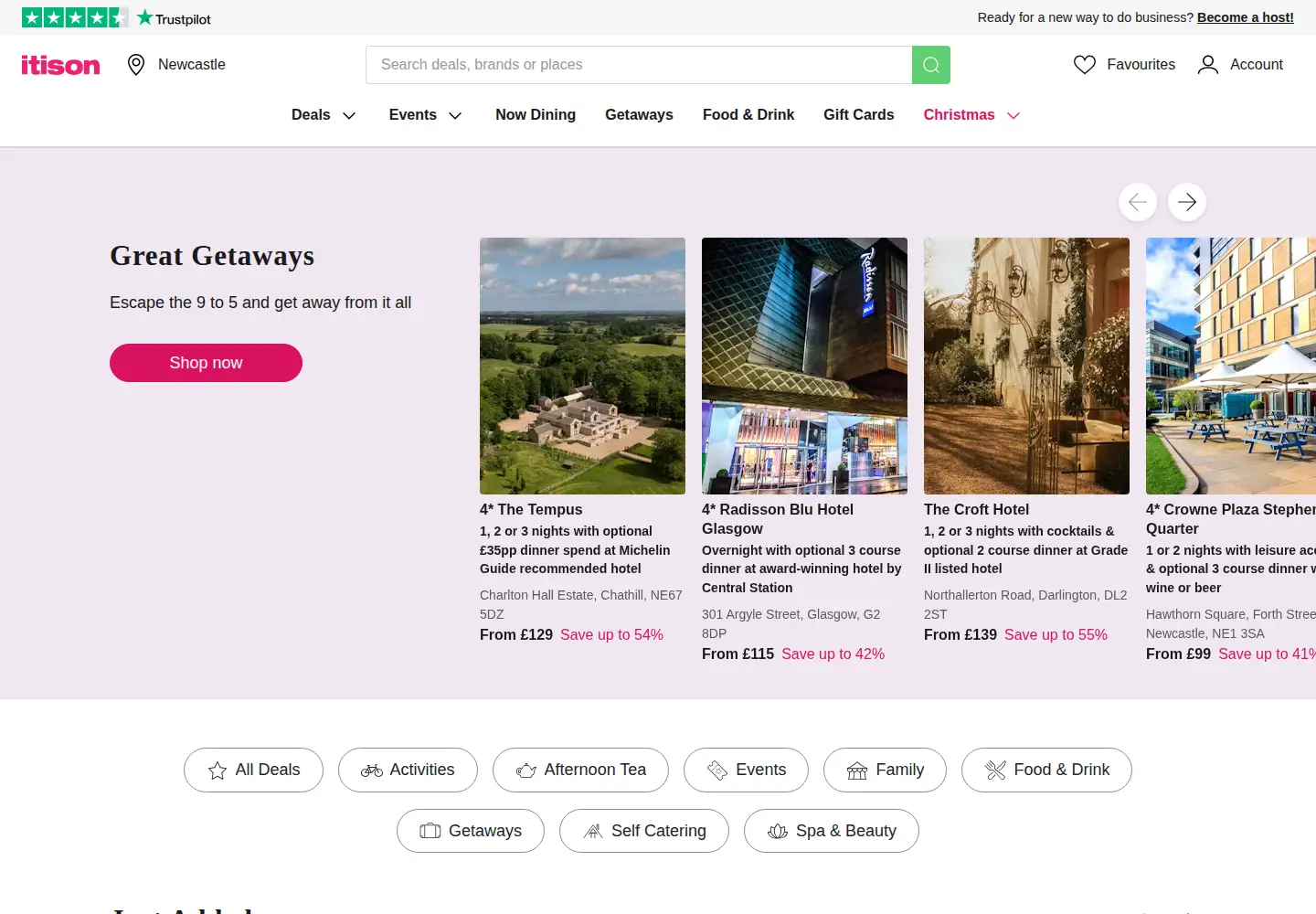
Task: Open the Getaways navigation menu item
Action: [639, 115]
